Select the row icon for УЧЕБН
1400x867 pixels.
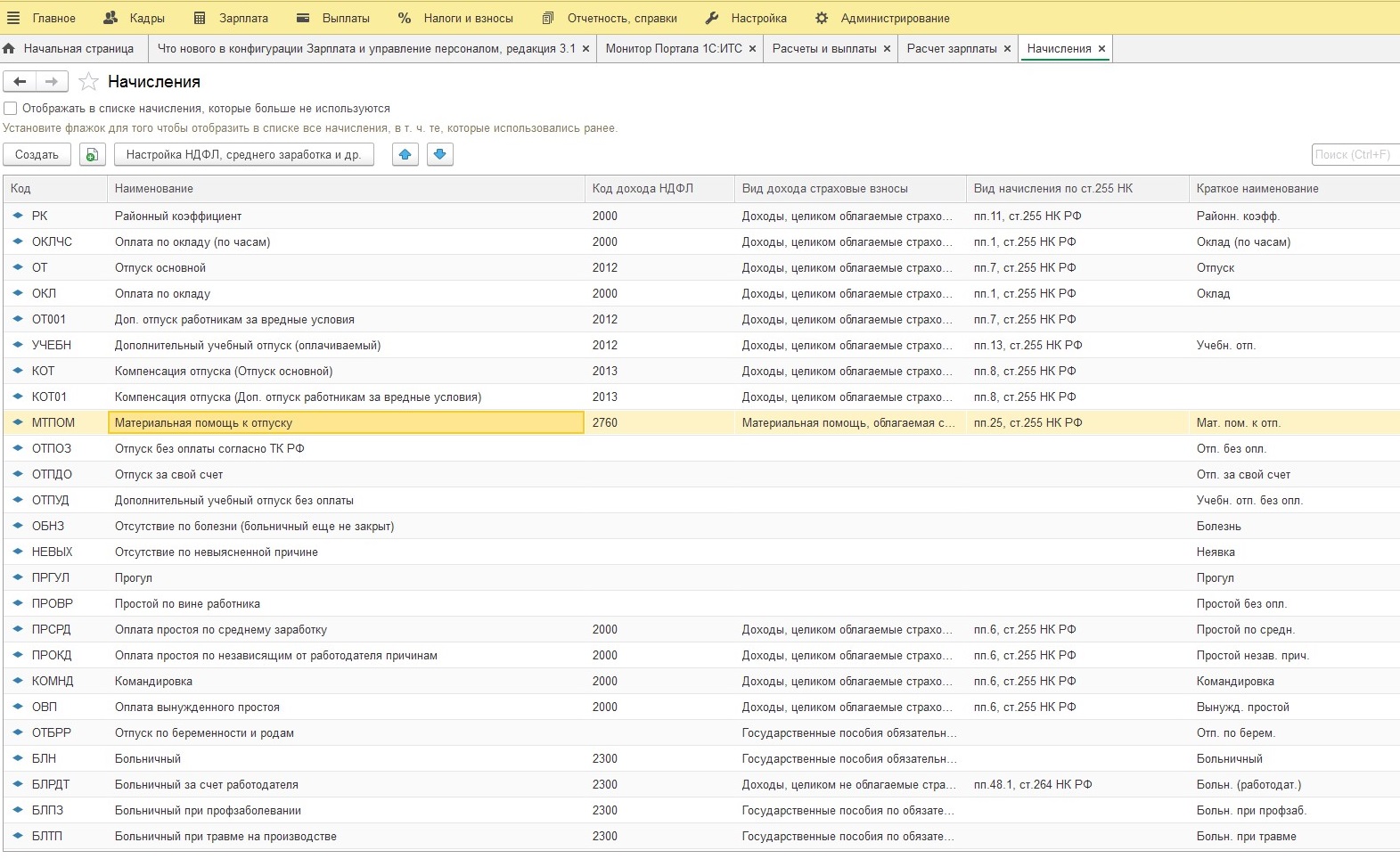click(18, 345)
